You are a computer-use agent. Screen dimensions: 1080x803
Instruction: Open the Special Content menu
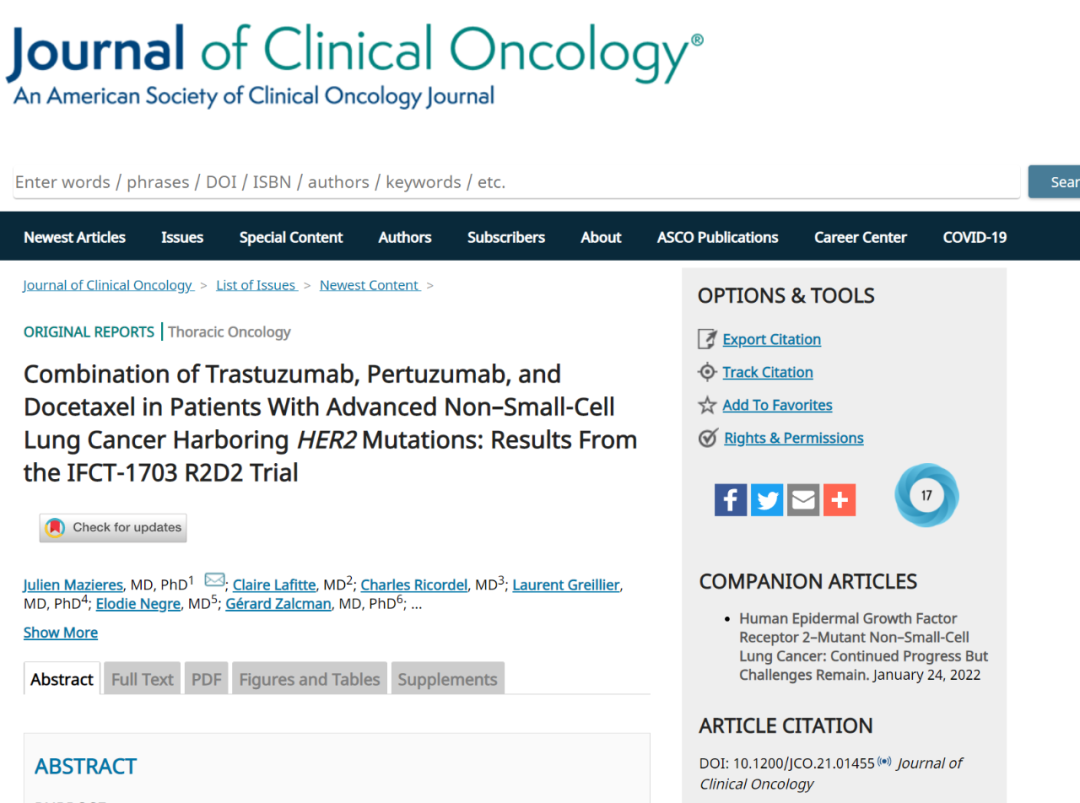click(x=291, y=237)
